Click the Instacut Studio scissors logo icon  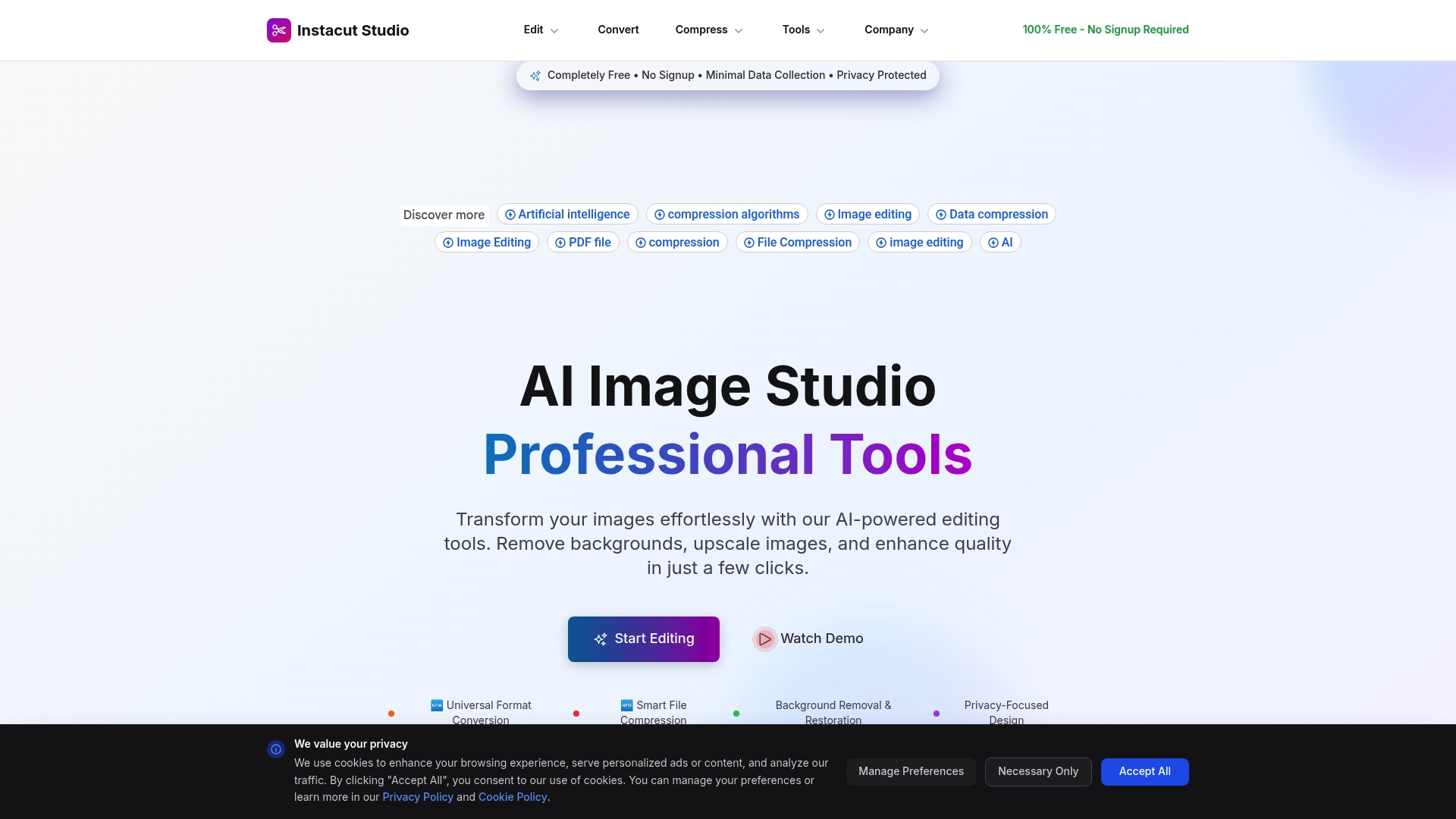[x=279, y=30]
